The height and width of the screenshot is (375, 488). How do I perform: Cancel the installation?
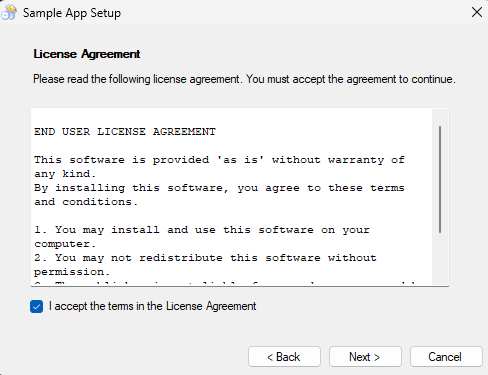pos(446,357)
